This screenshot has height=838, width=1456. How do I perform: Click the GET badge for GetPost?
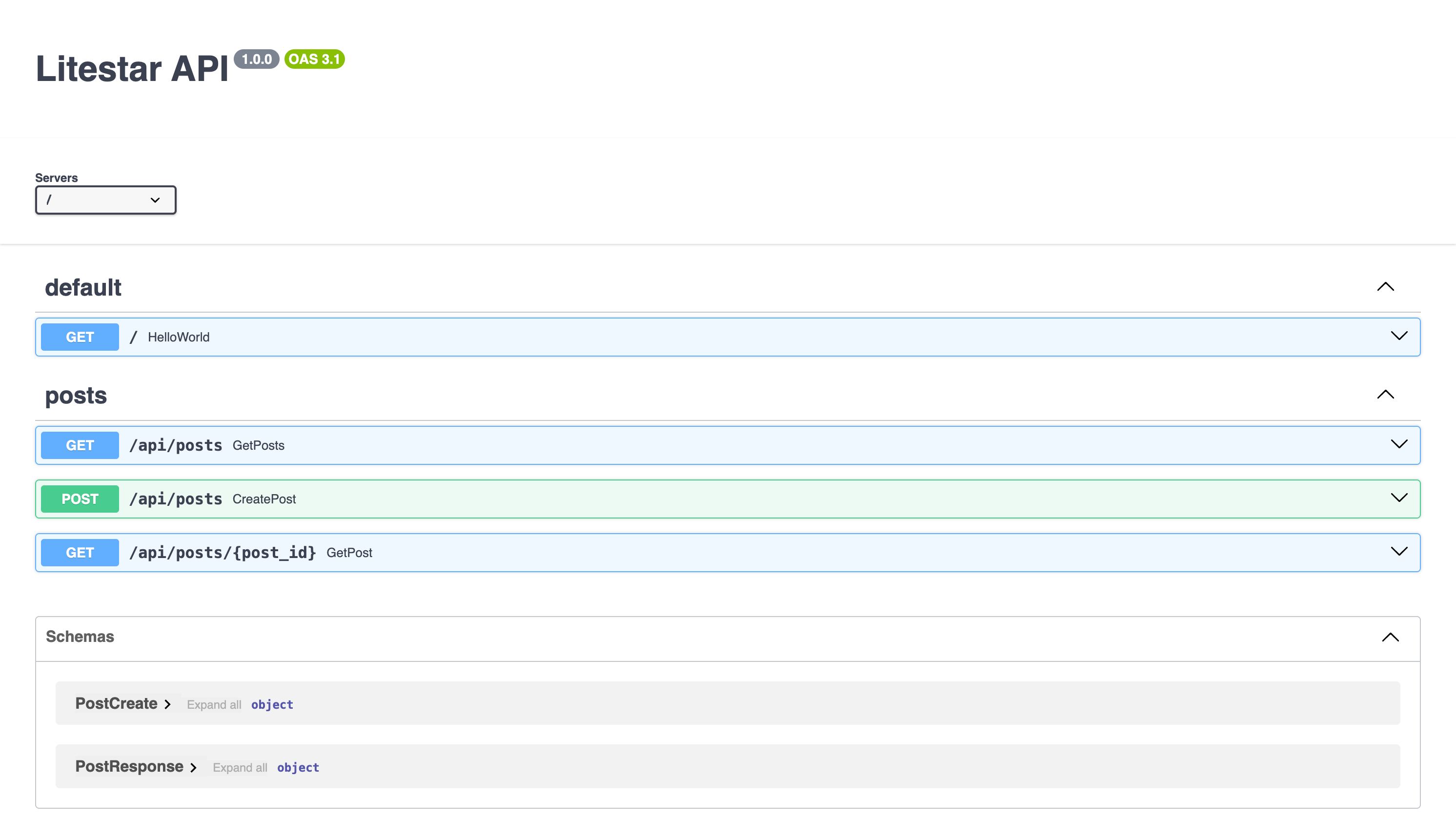(x=80, y=553)
